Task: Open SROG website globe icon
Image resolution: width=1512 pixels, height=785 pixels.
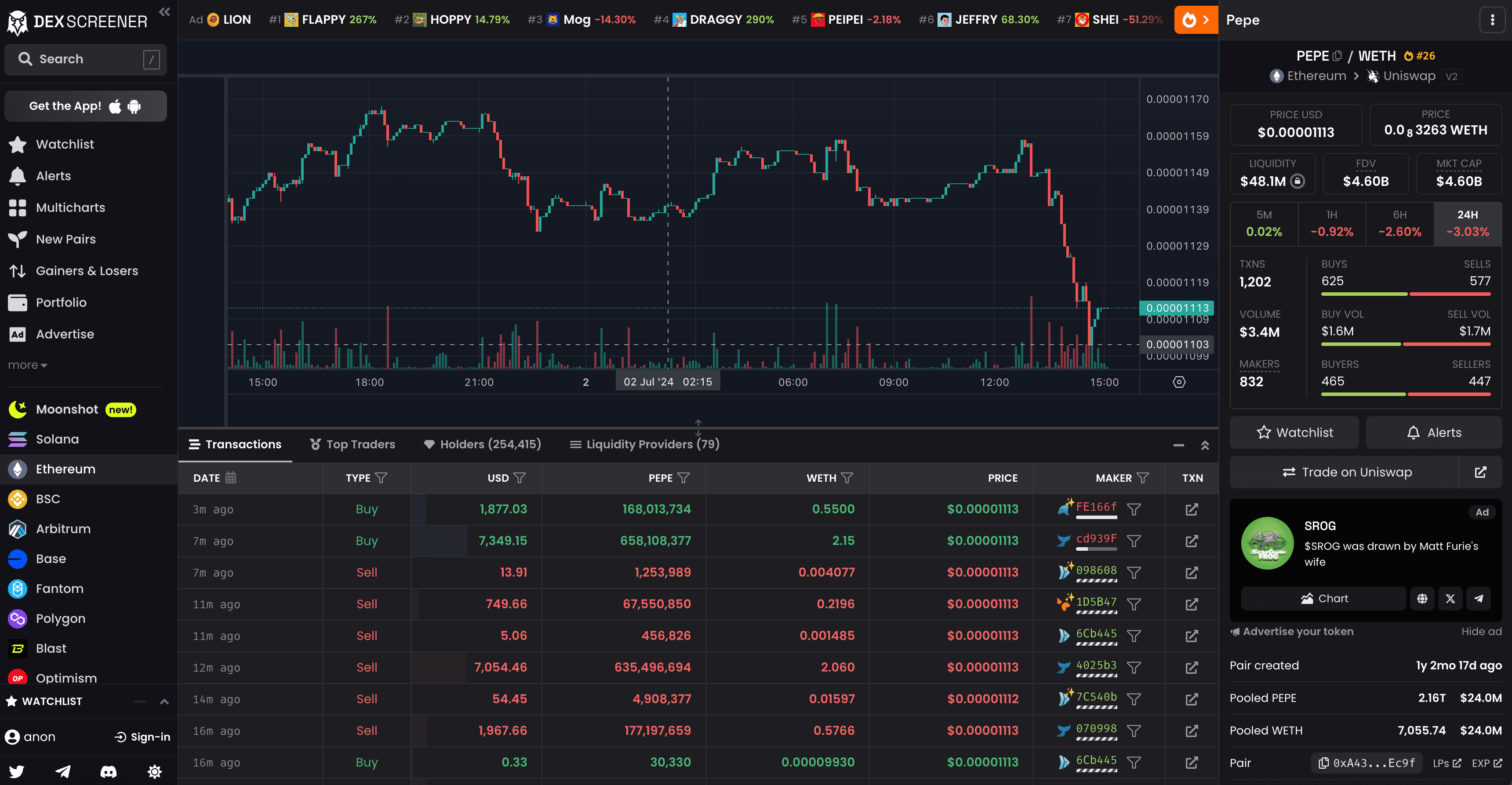Action: click(1422, 599)
